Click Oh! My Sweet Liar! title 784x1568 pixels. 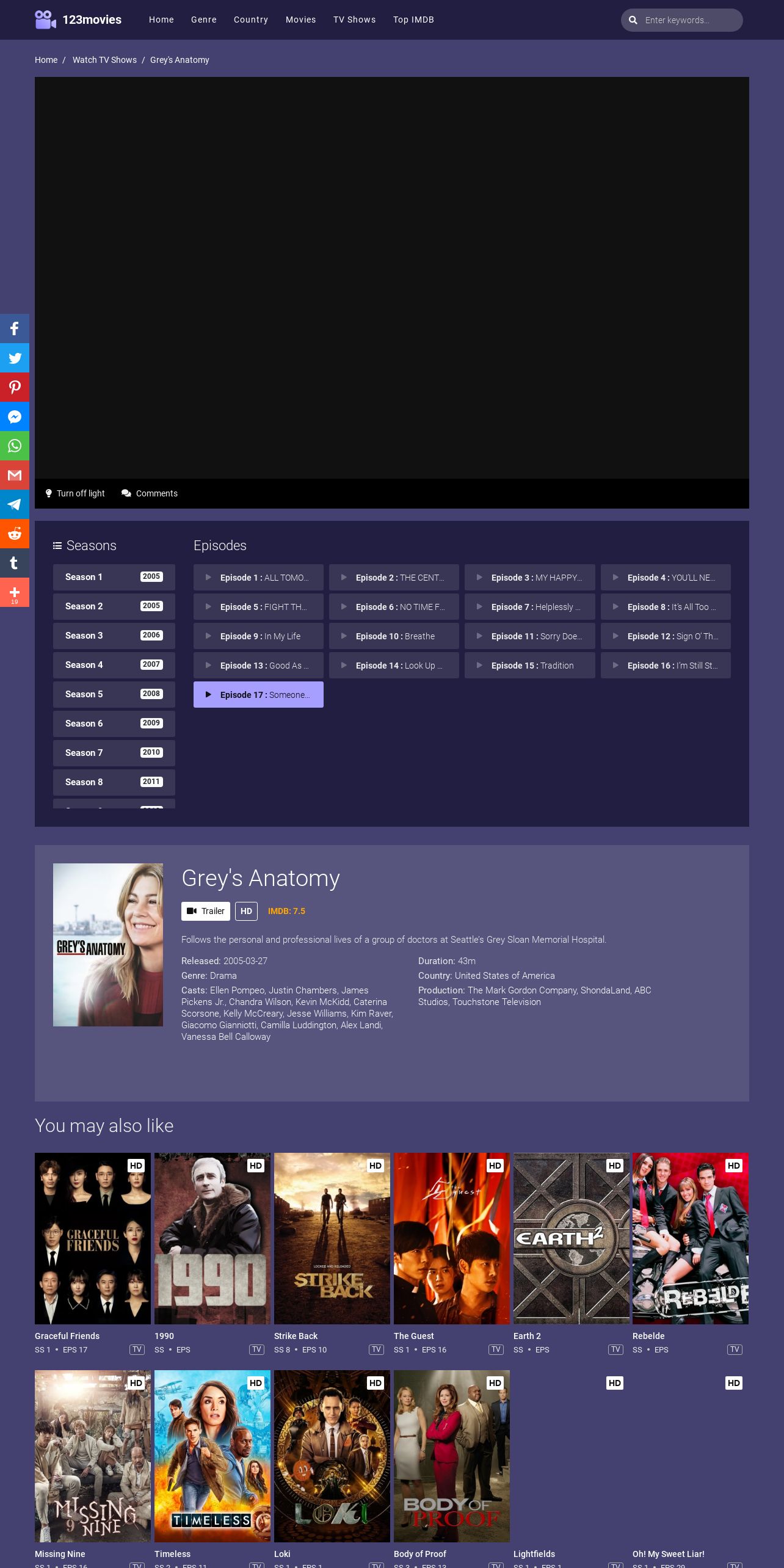[x=669, y=1554]
